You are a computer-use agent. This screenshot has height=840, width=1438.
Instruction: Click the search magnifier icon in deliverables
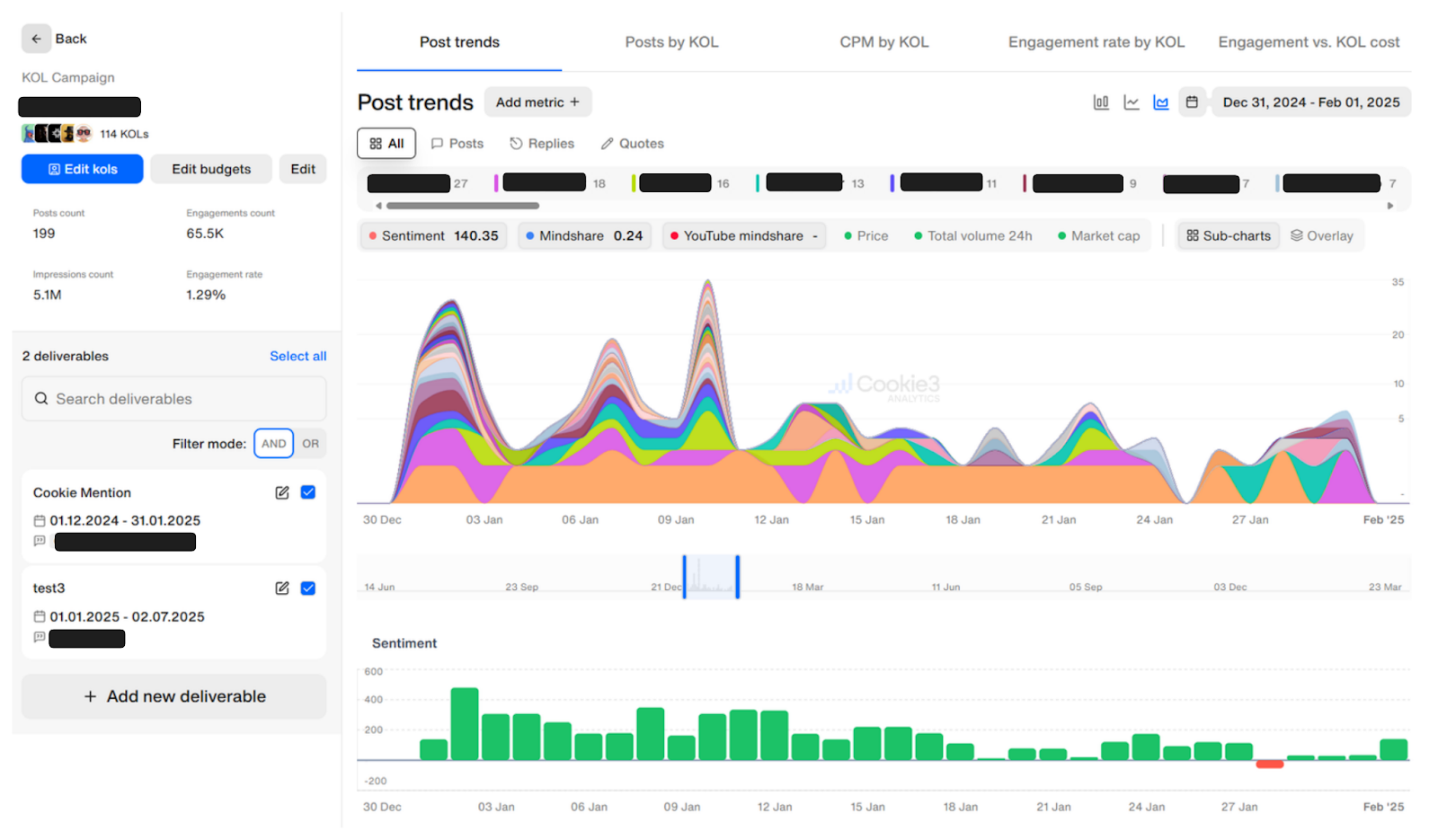(41, 399)
